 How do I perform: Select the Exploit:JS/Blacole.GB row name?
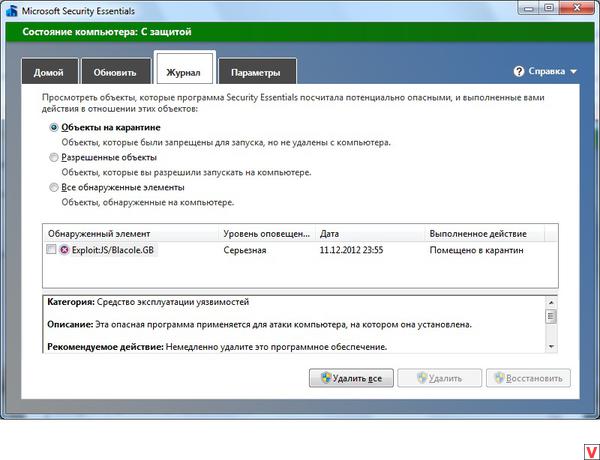tap(113, 250)
